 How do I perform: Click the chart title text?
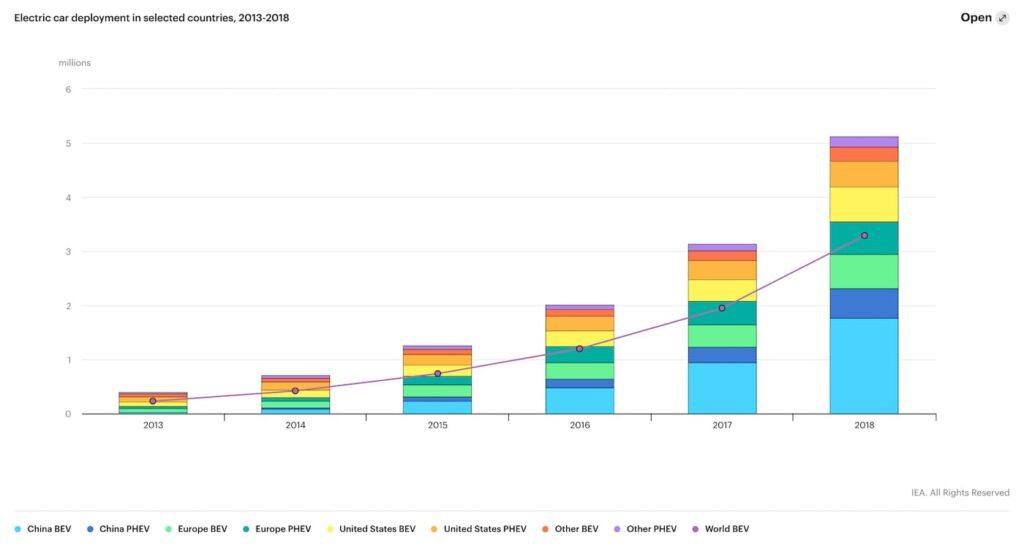click(152, 18)
